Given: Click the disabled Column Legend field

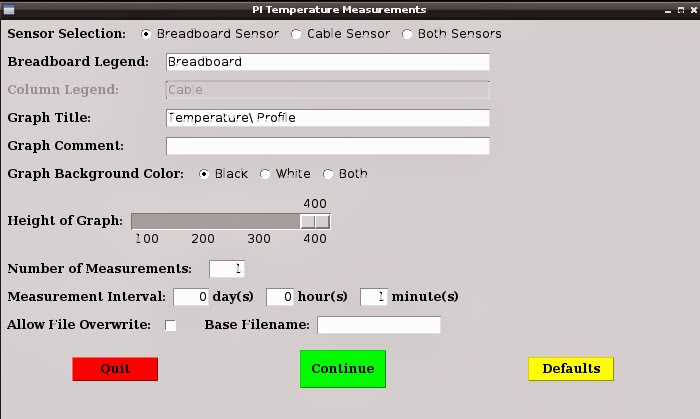Looking at the screenshot, I should (328, 90).
